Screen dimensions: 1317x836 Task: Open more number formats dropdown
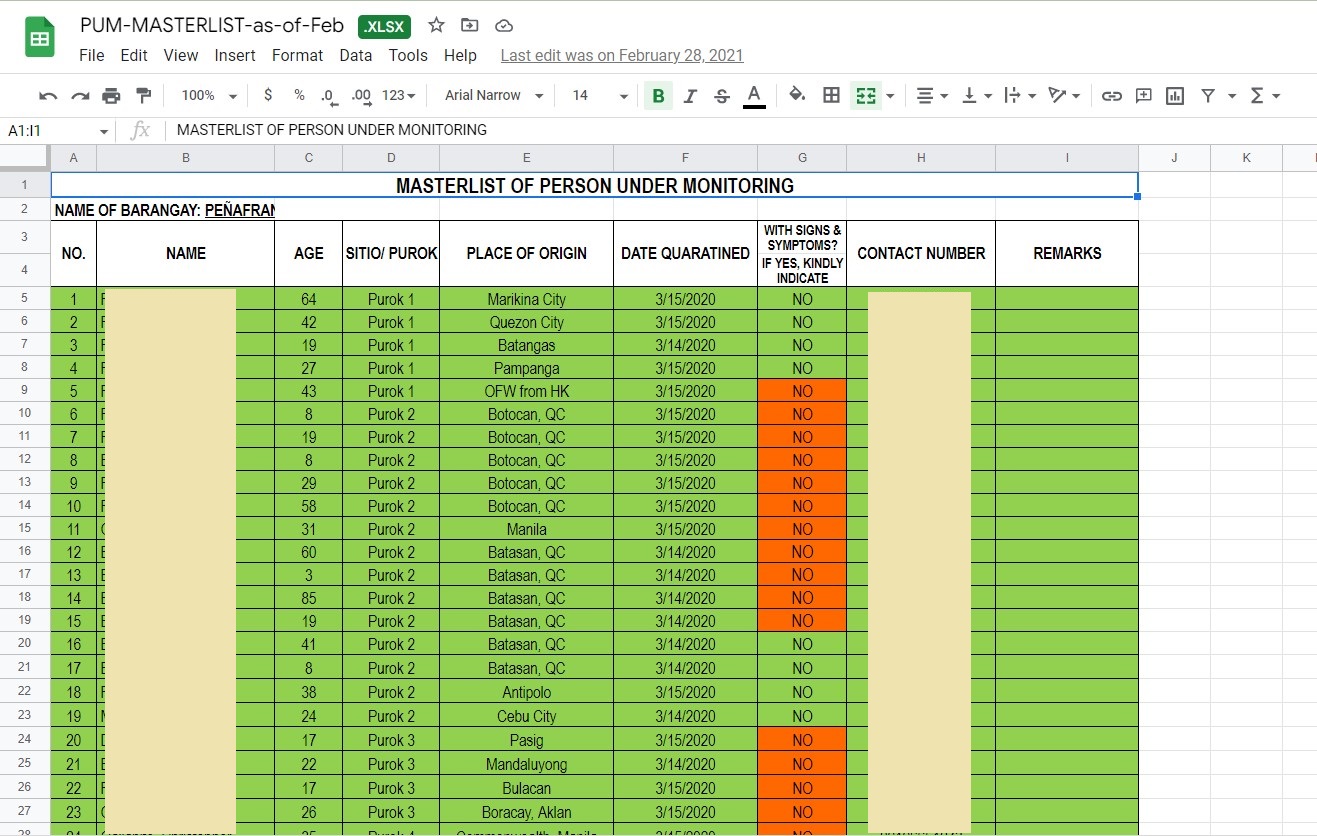[x=398, y=96]
